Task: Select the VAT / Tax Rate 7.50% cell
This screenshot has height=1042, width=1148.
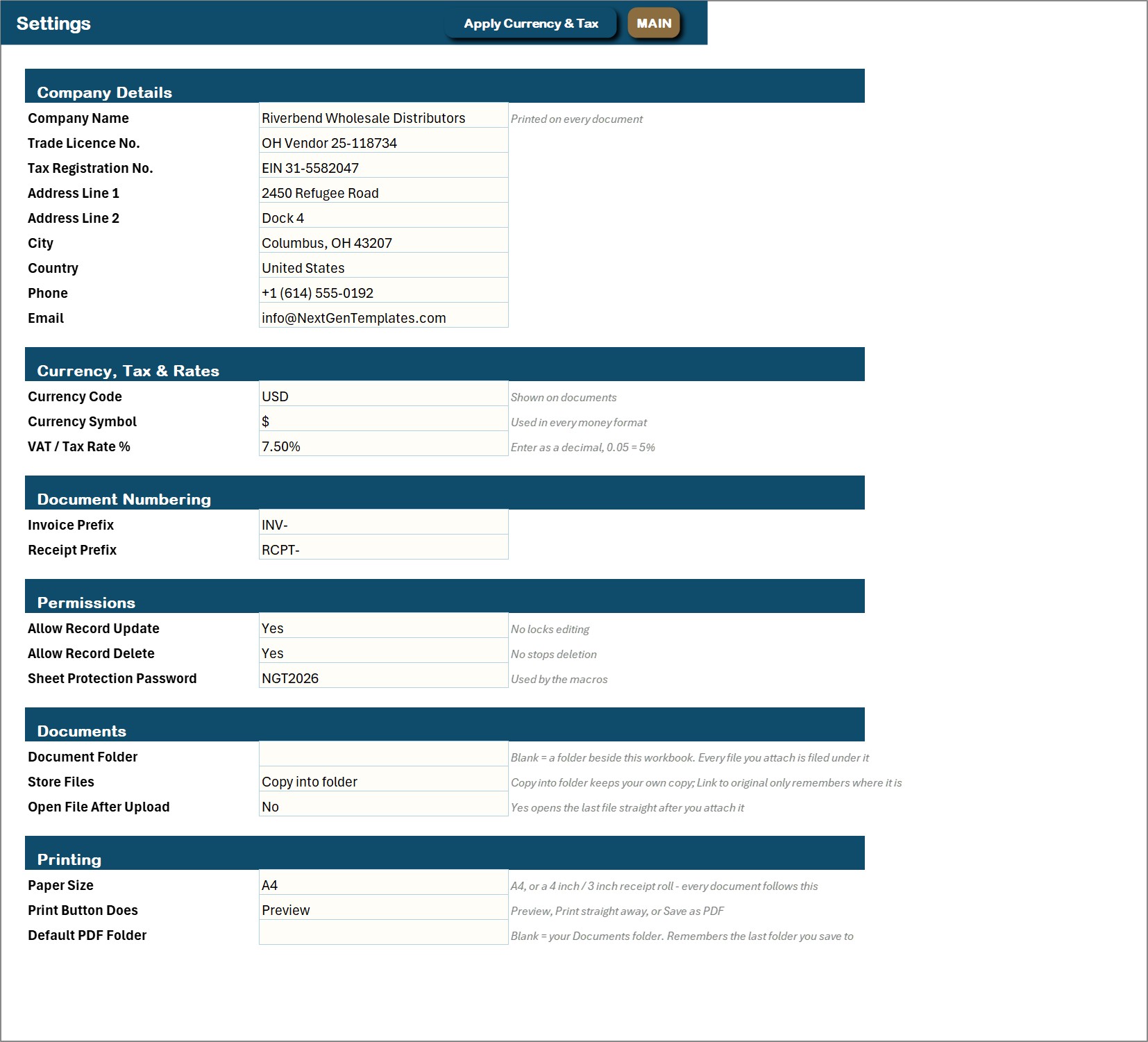Action: point(383,444)
